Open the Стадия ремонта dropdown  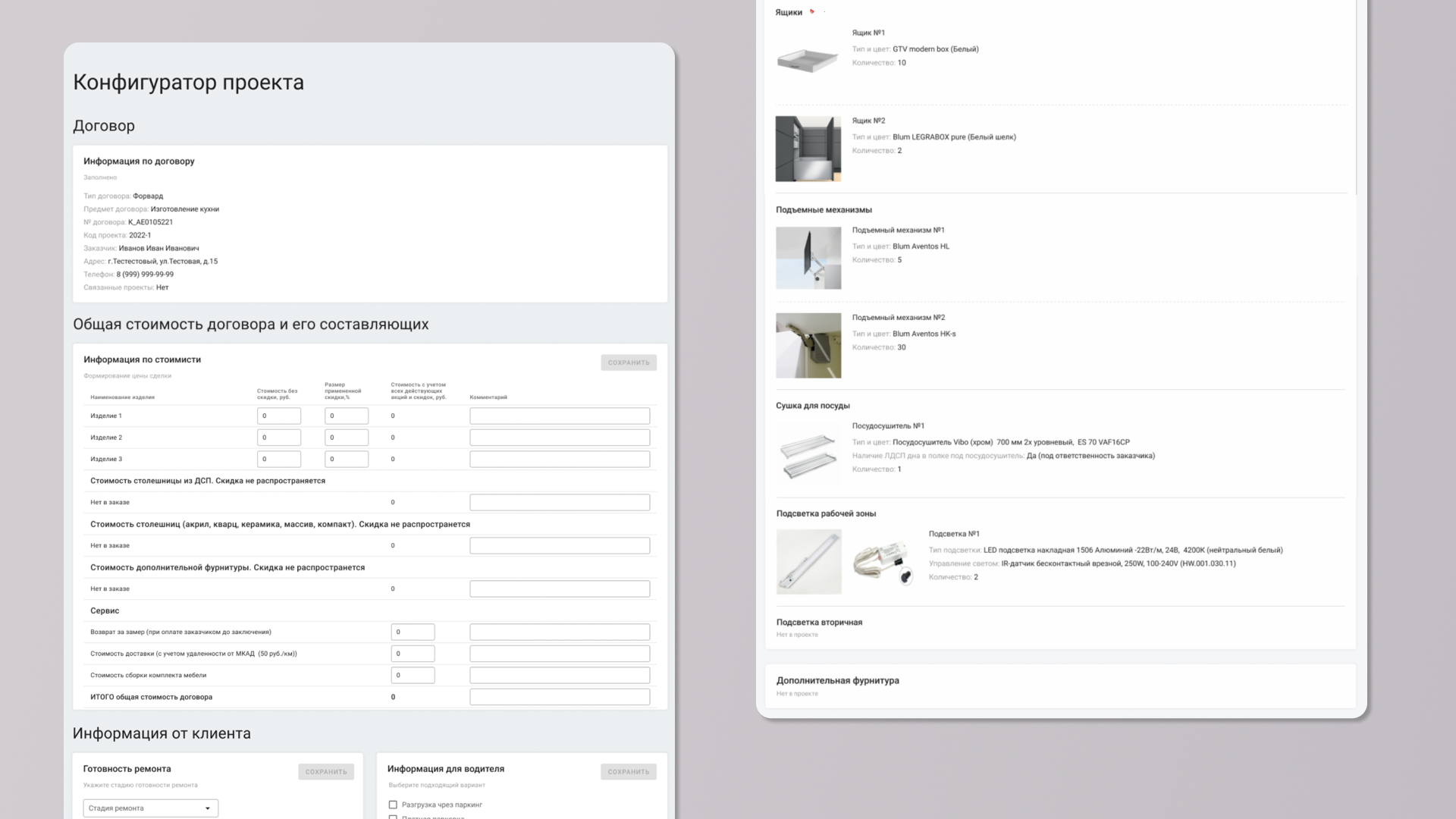click(x=151, y=808)
